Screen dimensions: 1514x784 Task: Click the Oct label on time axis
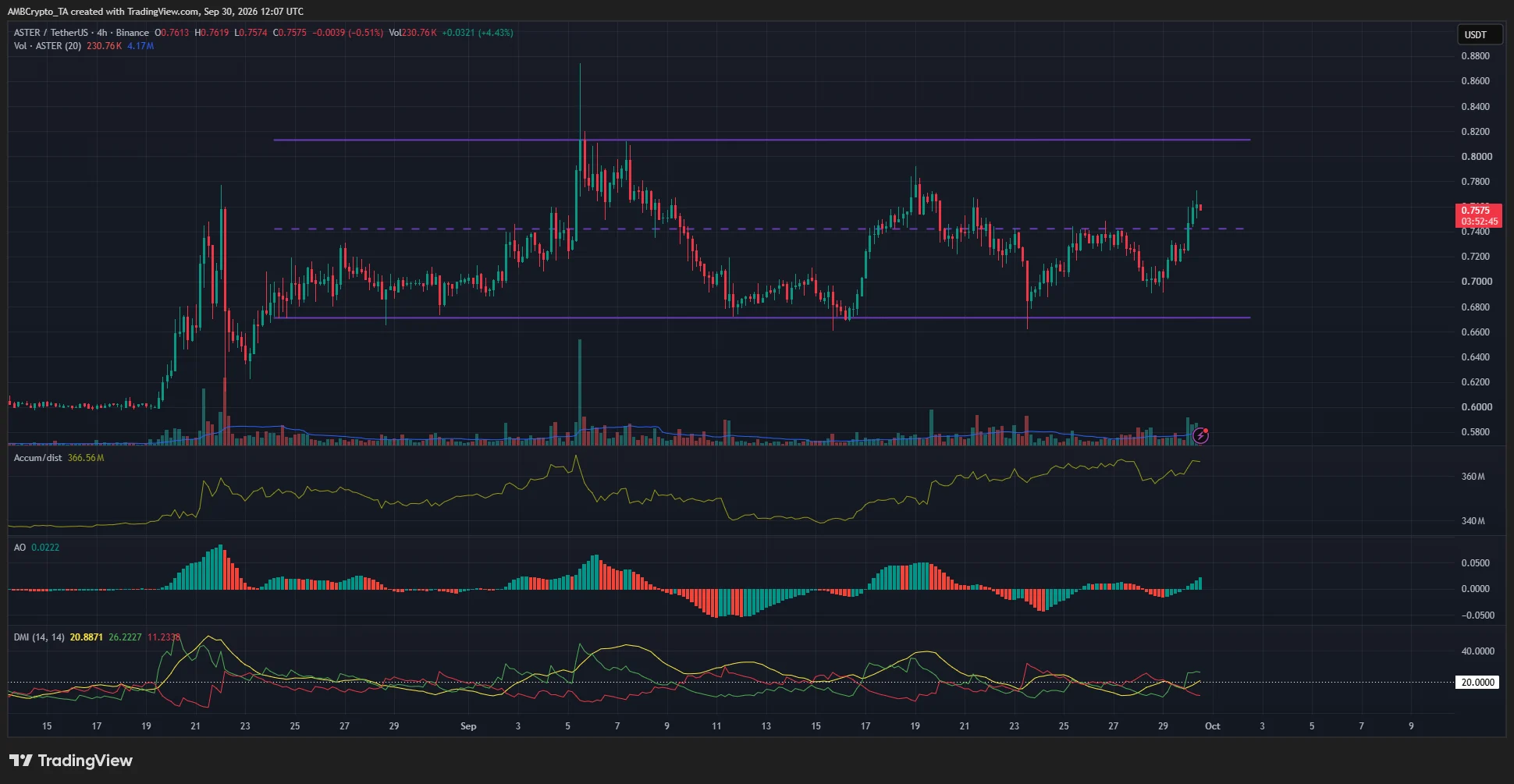pos(1212,726)
